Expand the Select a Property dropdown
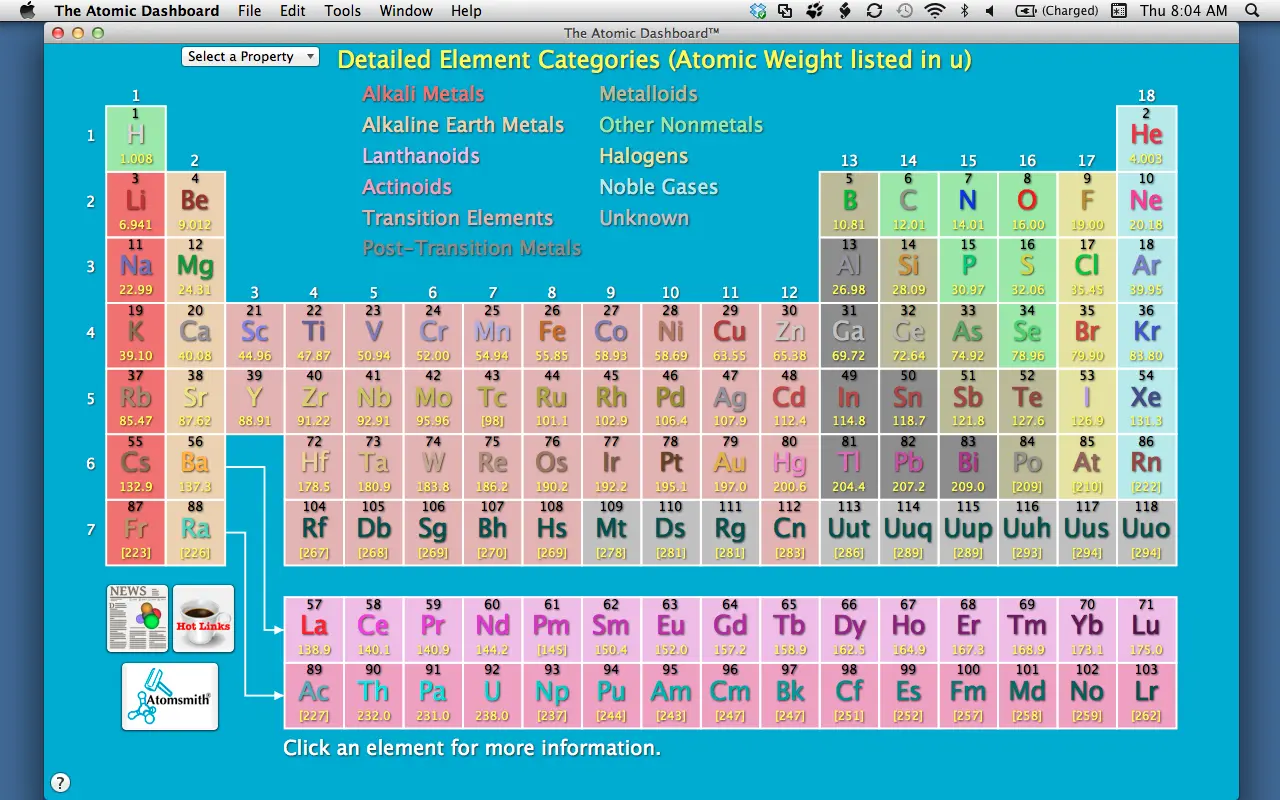Image resolution: width=1280 pixels, height=800 pixels. [250, 57]
